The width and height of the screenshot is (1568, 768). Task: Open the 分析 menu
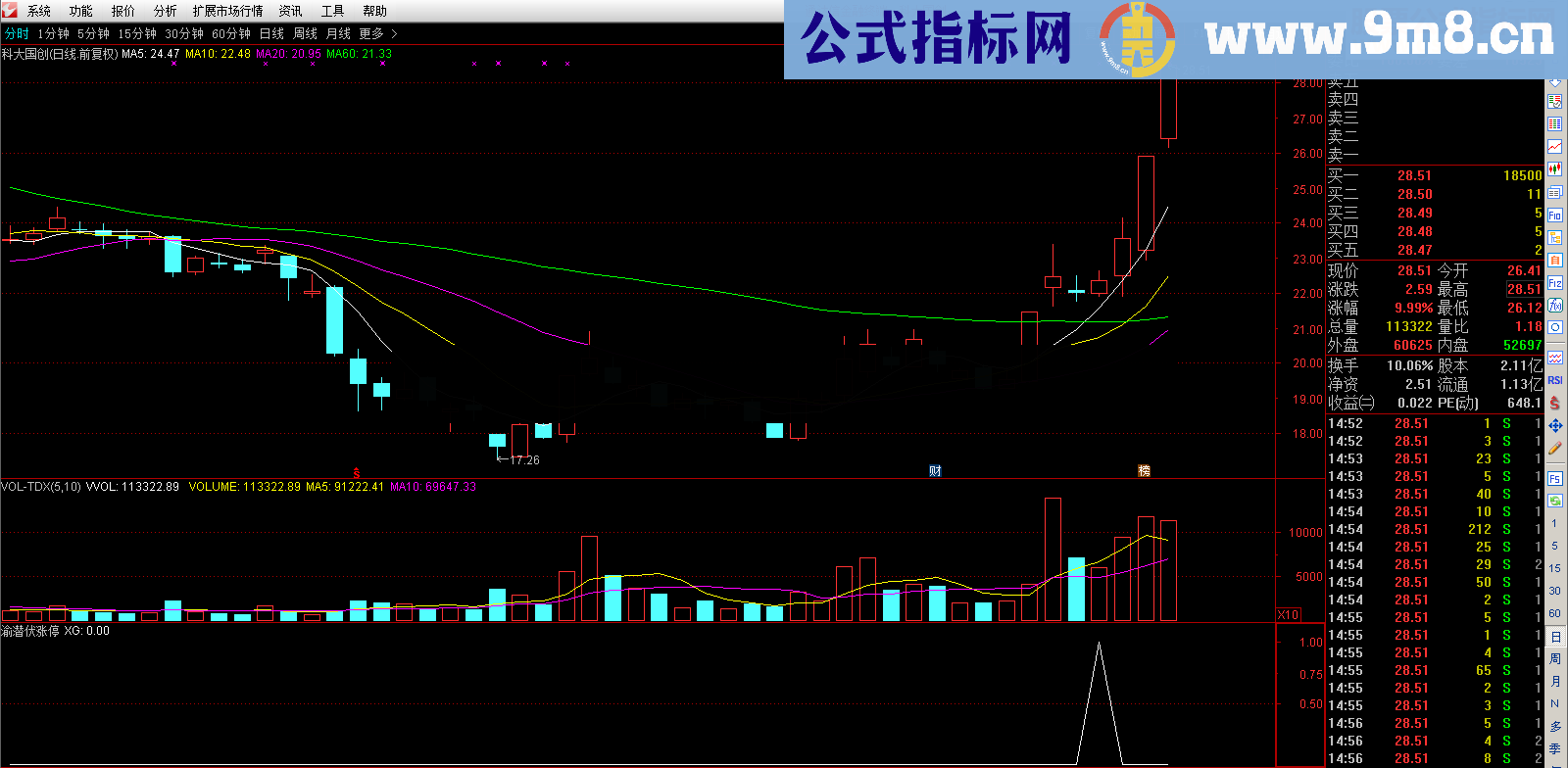coord(166,11)
